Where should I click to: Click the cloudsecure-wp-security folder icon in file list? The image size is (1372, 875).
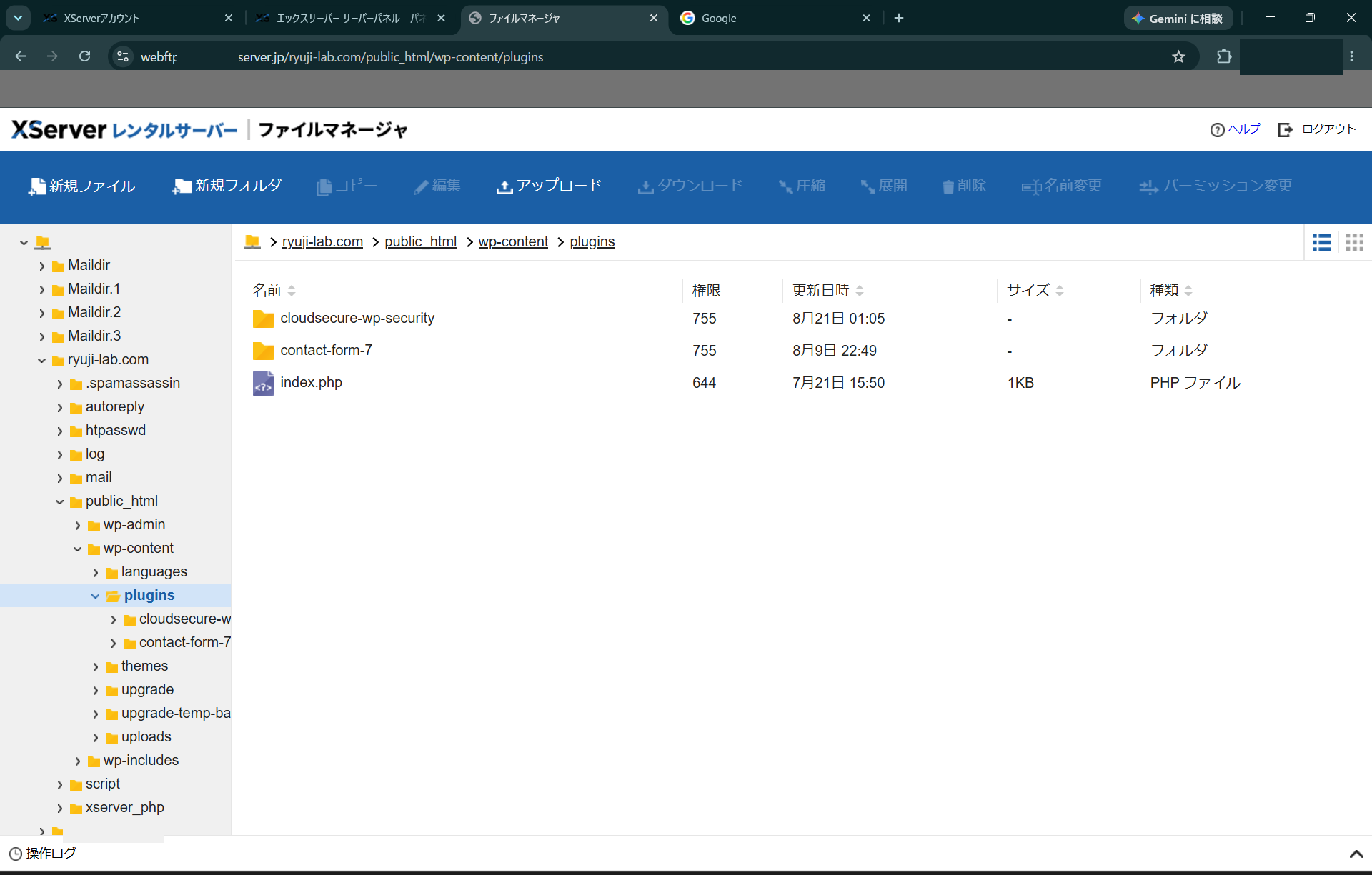point(263,319)
